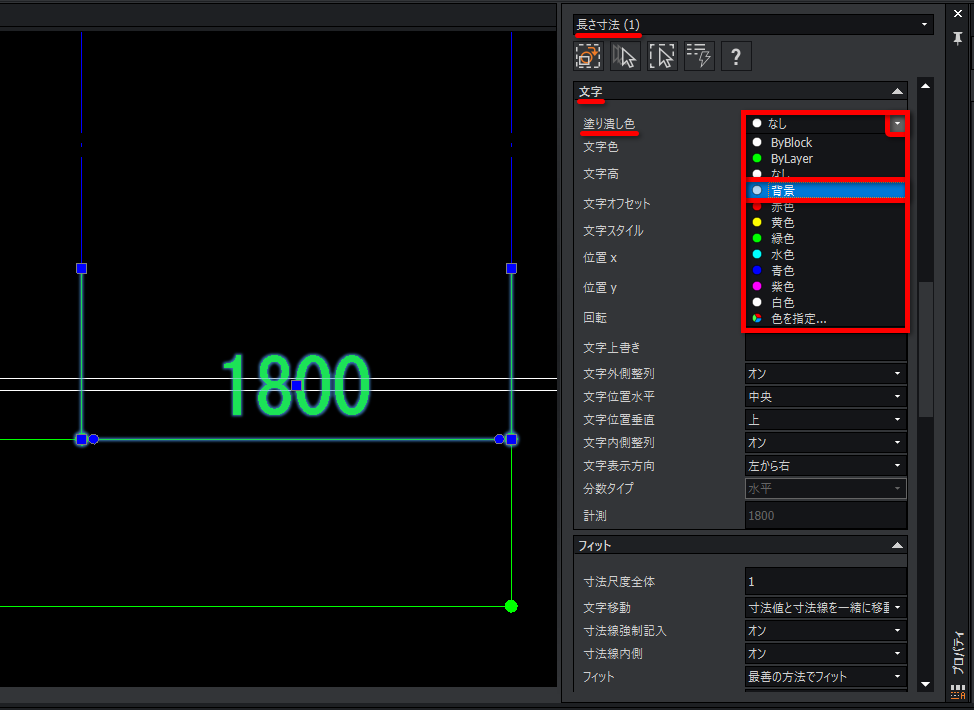Open the 長さ寸法 (1) object type dropdown
974x710 pixels.
pyautogui.click(x=753, y=24)
